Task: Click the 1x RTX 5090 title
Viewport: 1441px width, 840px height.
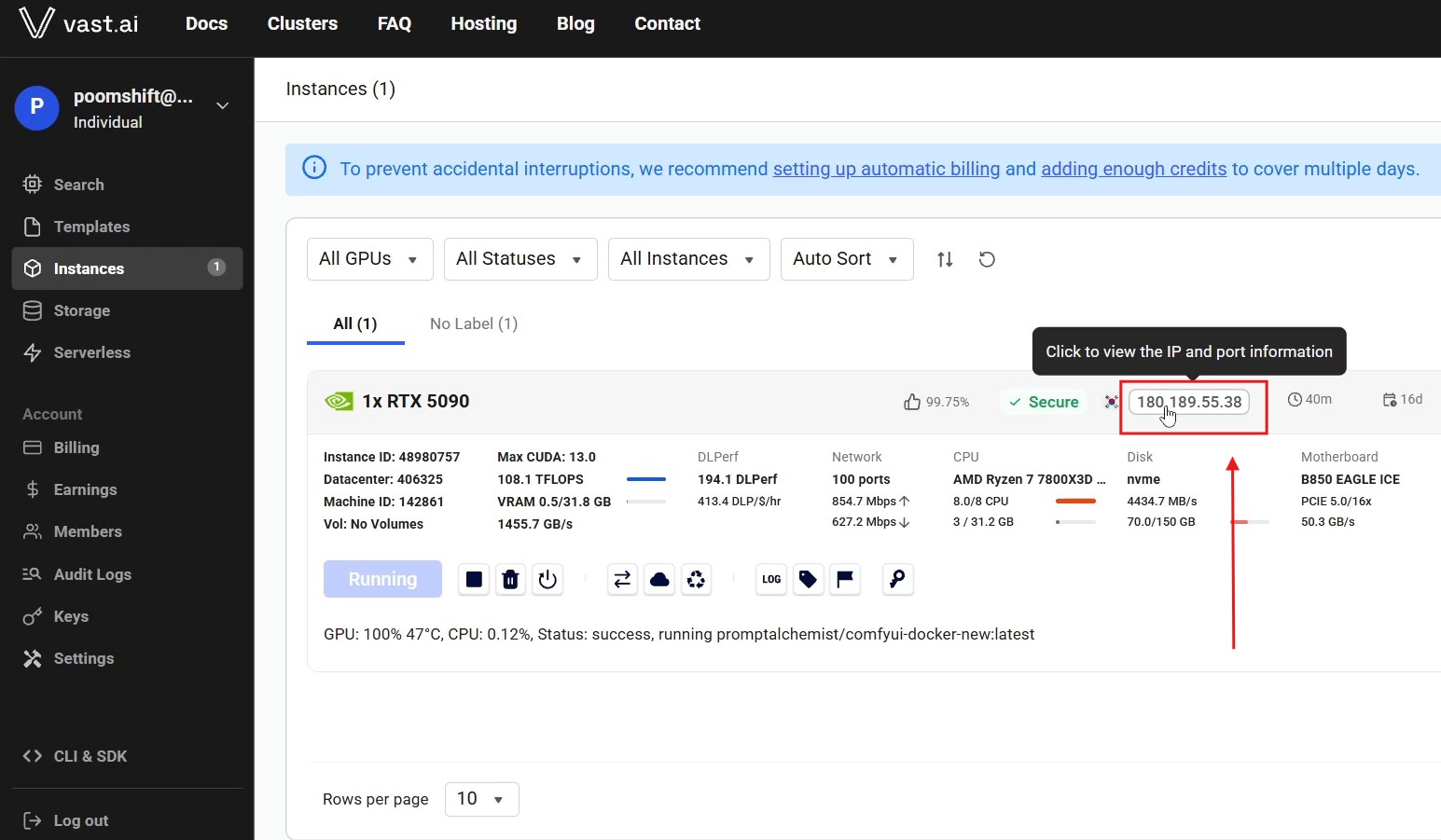Action: coord(416,401)
